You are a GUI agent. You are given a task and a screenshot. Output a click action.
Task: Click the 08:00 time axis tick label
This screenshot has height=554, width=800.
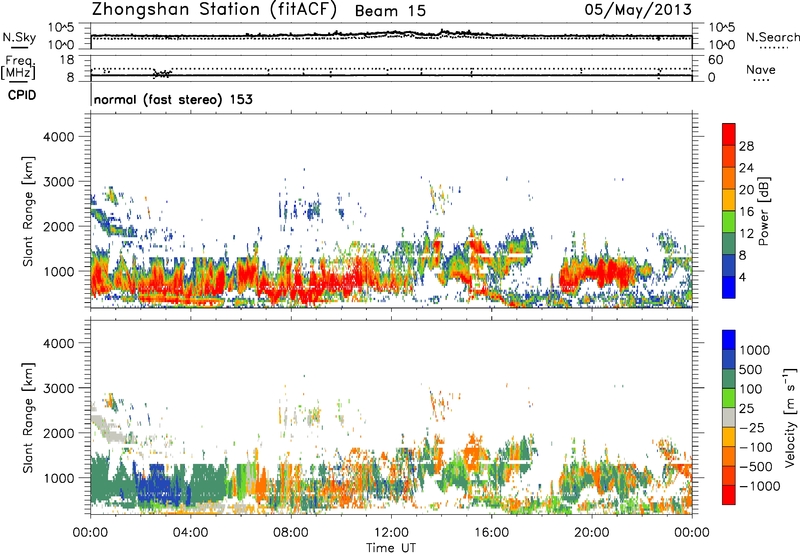tap(290, 533)
